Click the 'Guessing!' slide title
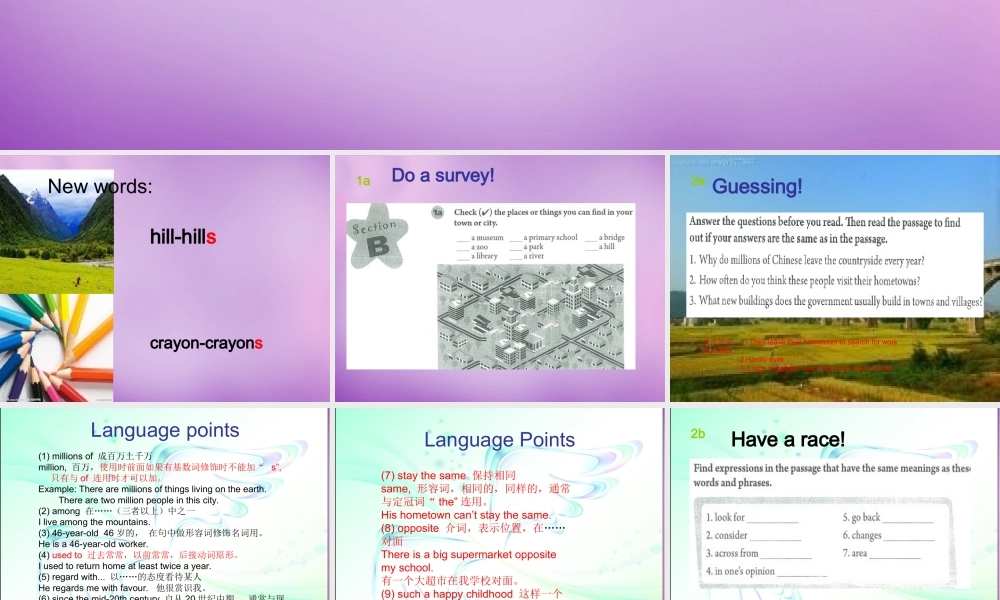Viewport: 1000px width, 600px height. point(757,186)
